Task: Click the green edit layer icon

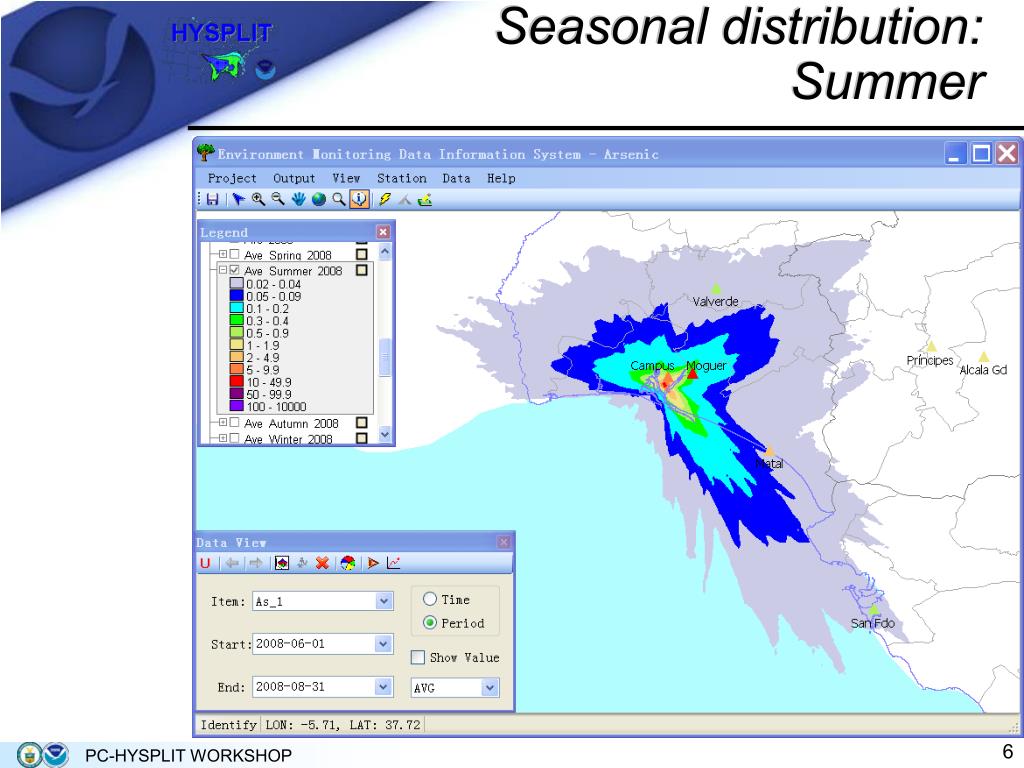Action: click(425, 199)
